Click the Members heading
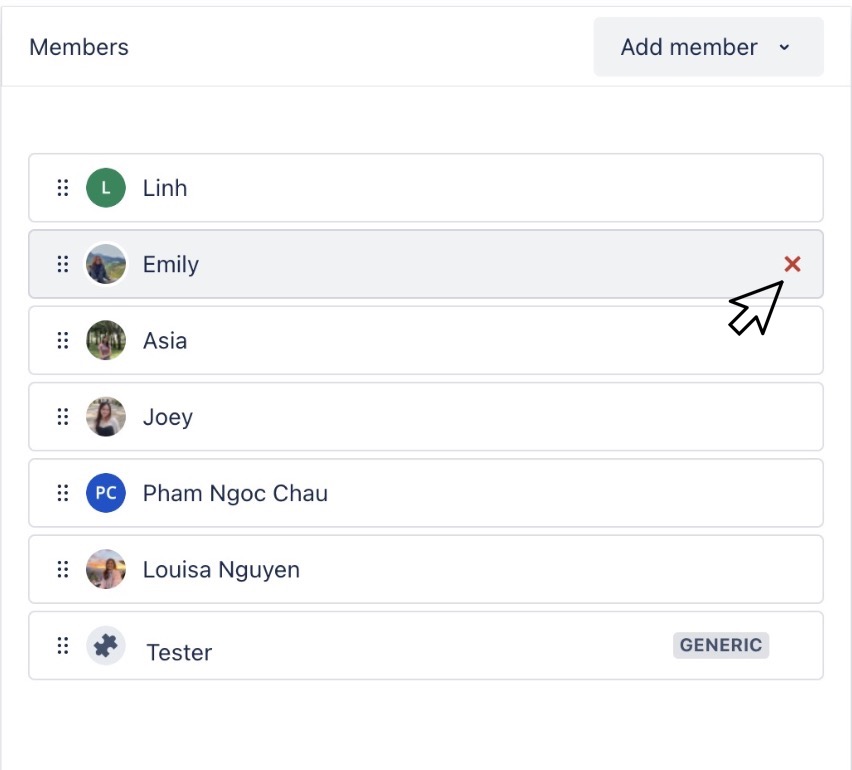The width and height of the screenshot is (852, 770). click(79, 46)
